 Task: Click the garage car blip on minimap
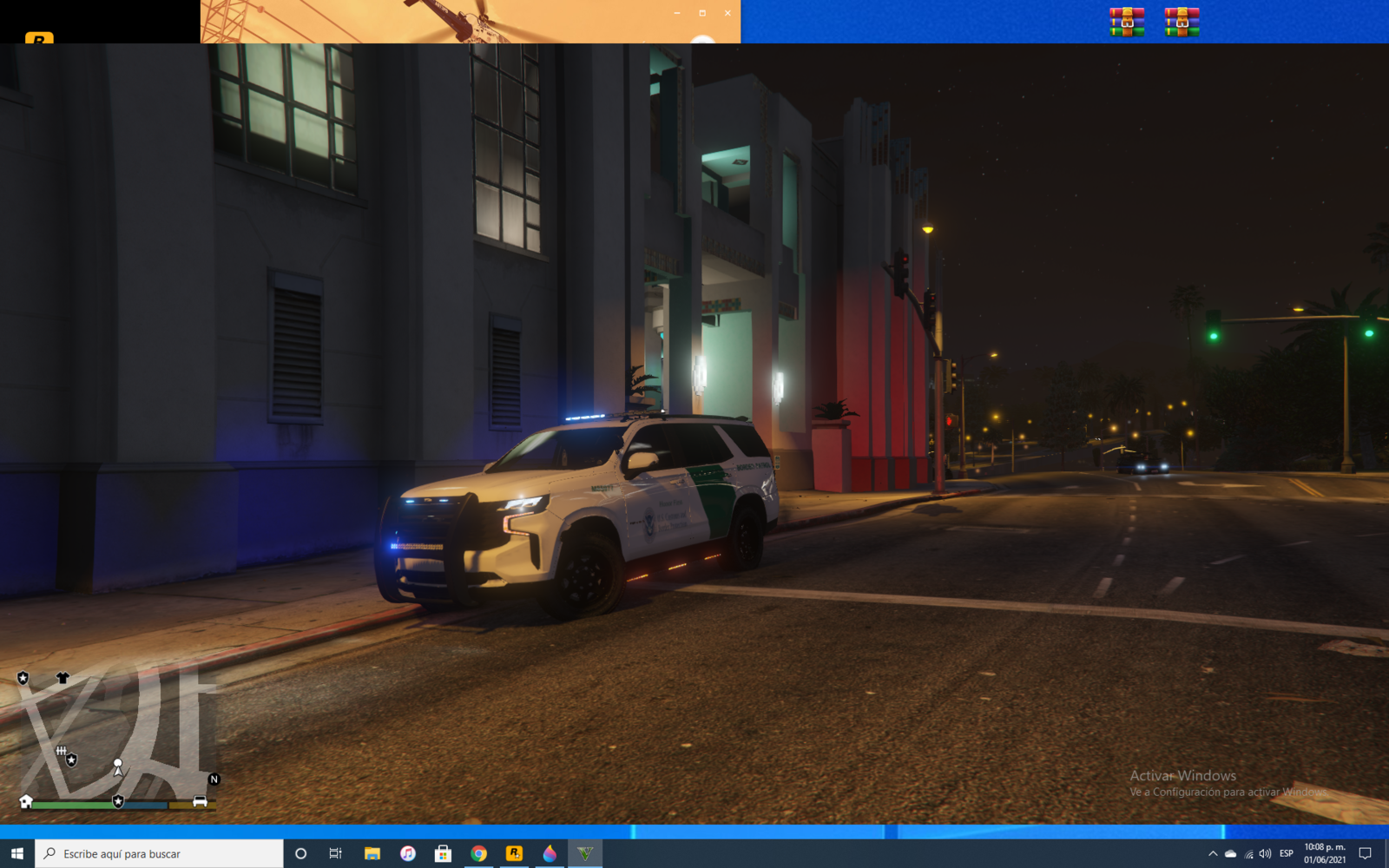pyautogui.click(x=200, y=801)
